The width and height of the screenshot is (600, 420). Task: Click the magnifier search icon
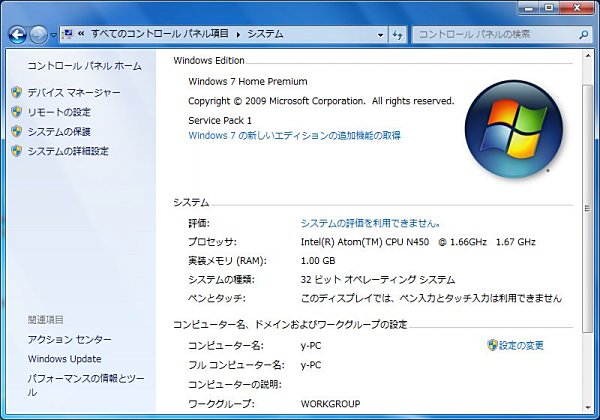tap(584, 35)
